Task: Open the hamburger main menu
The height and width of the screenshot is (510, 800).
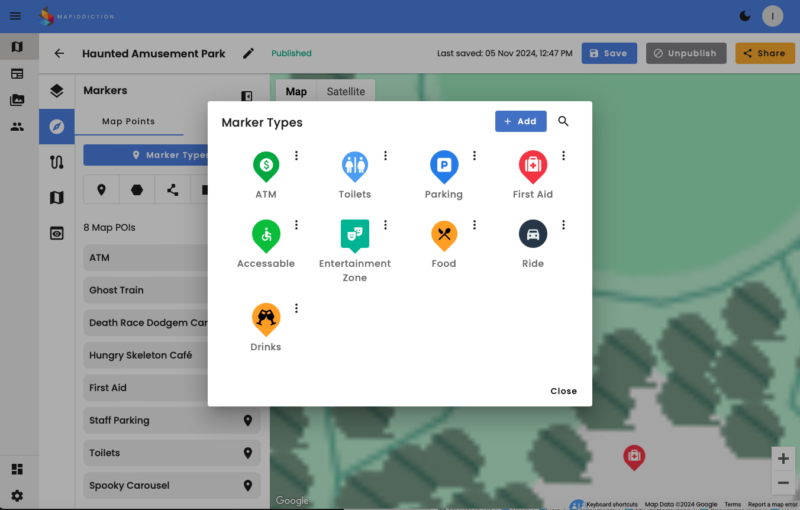Action: tap(15, 16)
